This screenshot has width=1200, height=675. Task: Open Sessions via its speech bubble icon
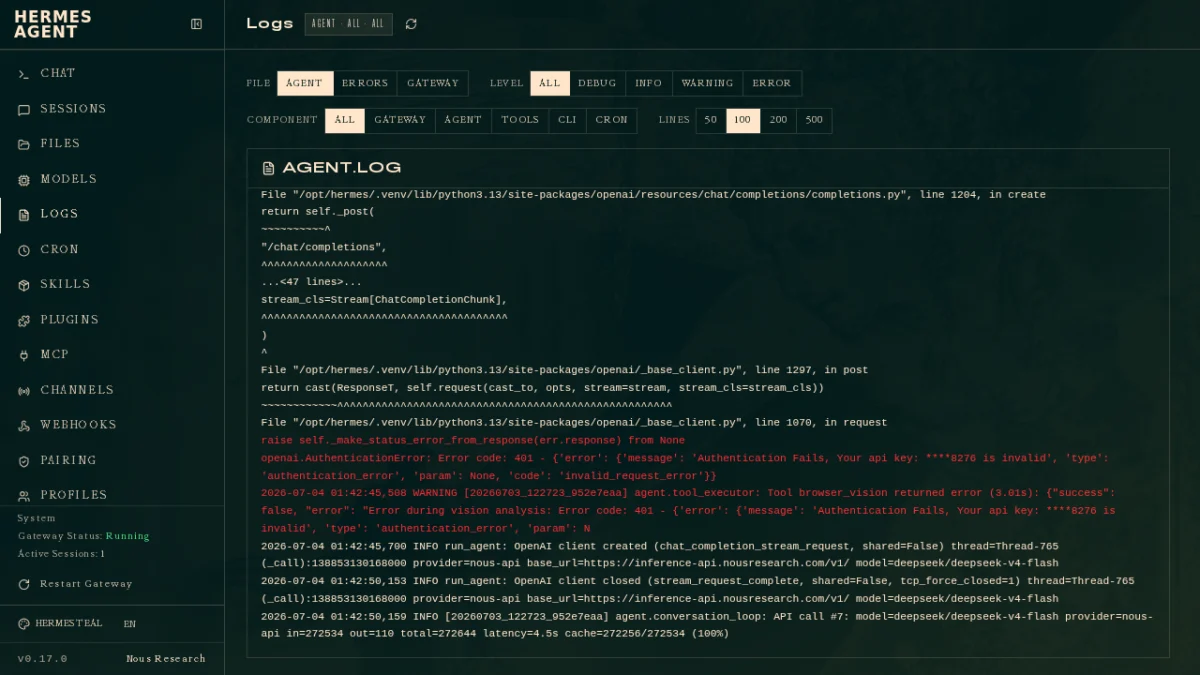pyautogui.click(x=24, y=109)
